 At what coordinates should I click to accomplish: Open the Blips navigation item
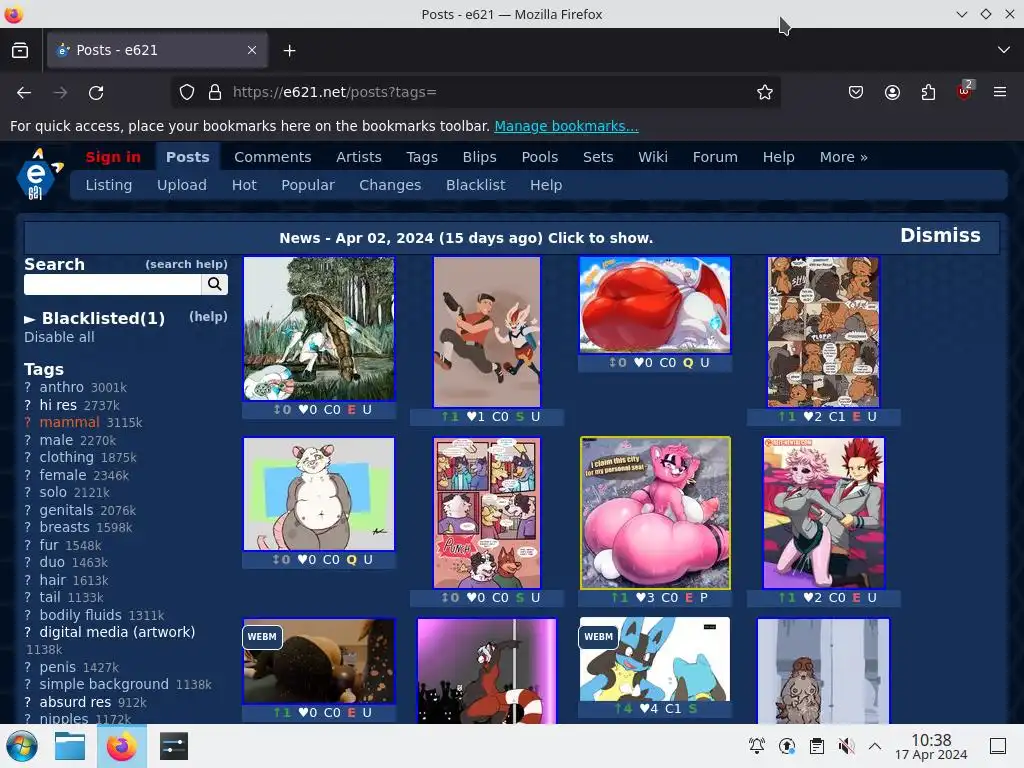pyautogui.click(x=479, y=157)
